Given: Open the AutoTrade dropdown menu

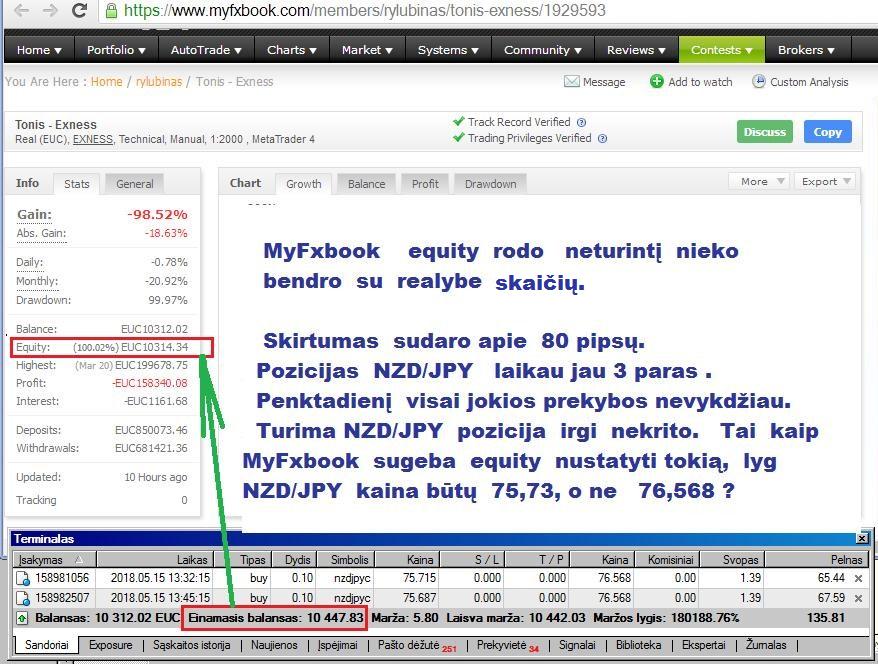Looking at the screenshot, I should [206, 50].
